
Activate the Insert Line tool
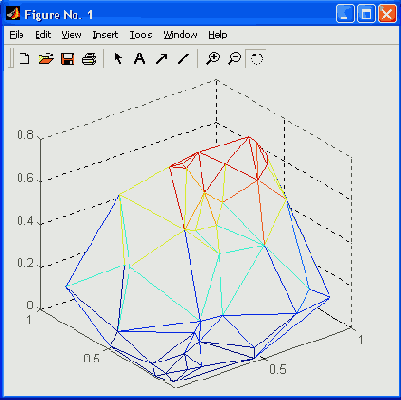pyautogui.click(x=184, y=59)
